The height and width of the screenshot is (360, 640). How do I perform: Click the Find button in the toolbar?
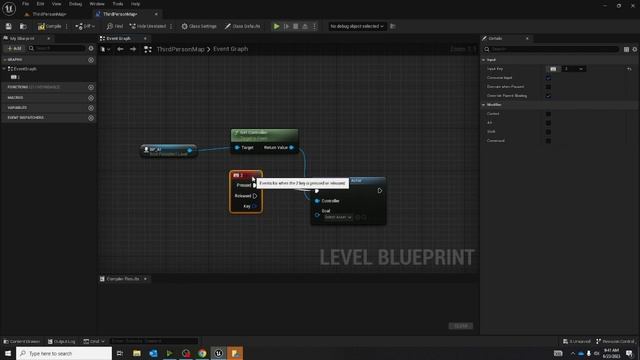point(115,26)
